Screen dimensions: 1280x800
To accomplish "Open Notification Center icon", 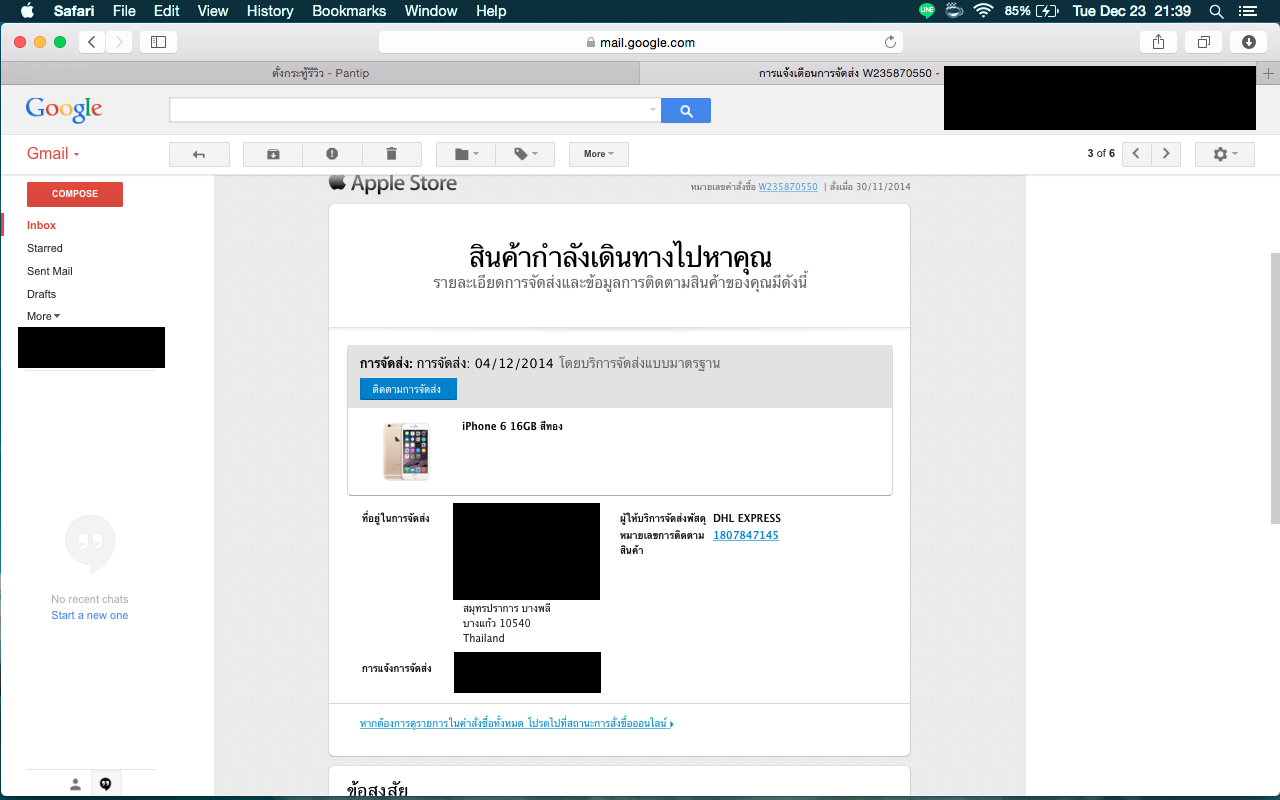I will (1247, 11).
